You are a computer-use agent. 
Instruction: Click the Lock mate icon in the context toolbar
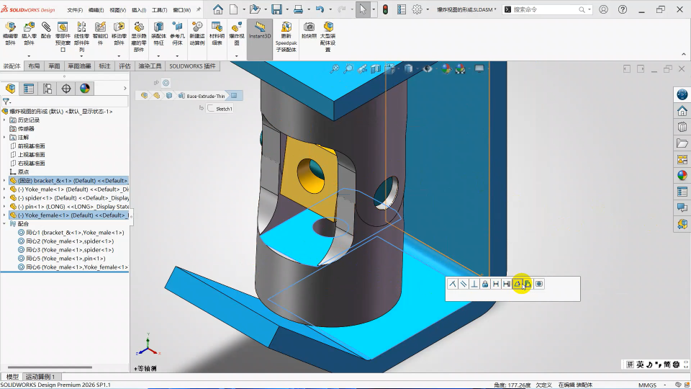485,284
